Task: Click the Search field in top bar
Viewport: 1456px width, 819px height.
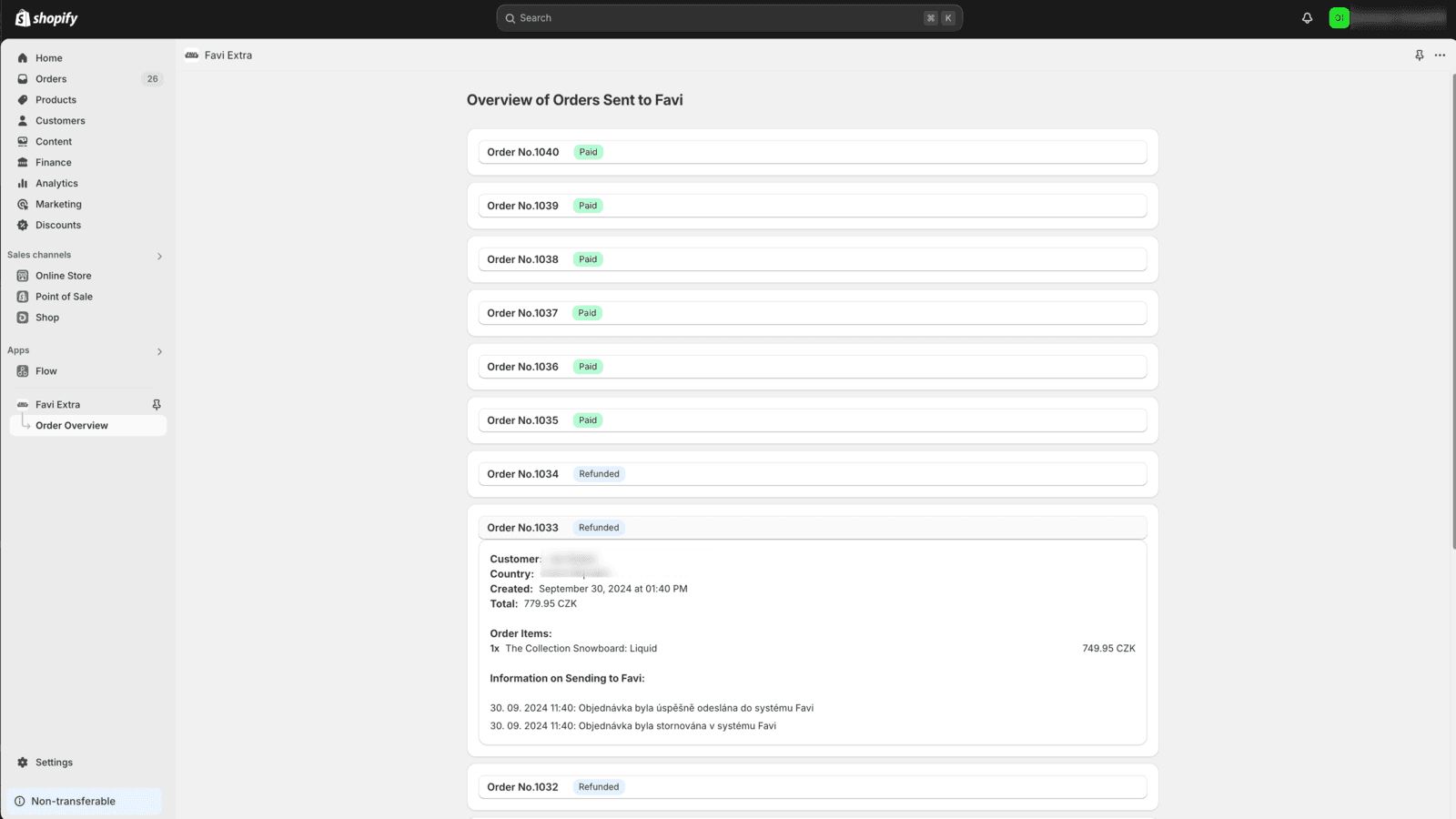Action: click(719, 18)
